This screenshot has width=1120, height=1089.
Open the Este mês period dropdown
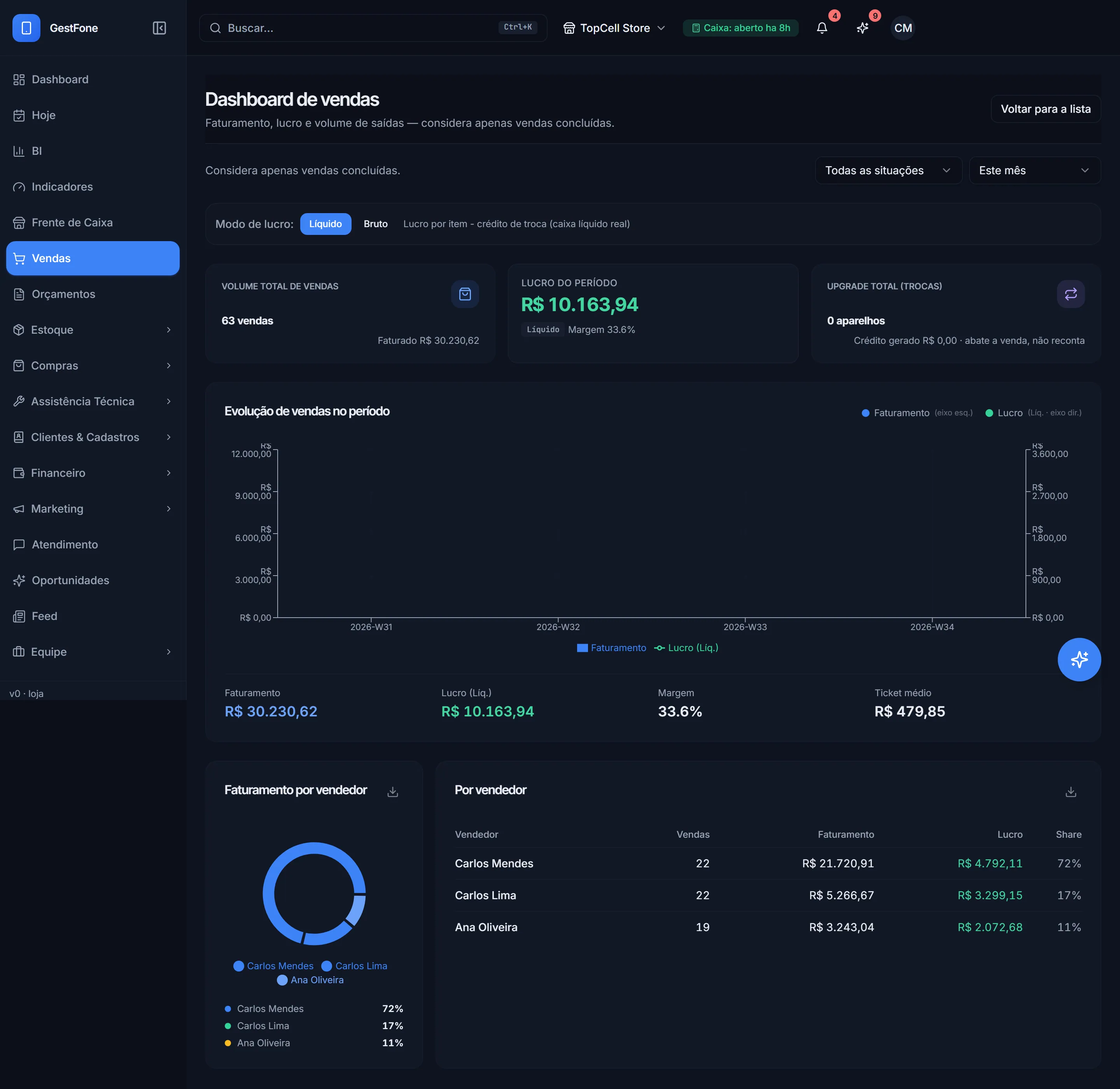pos(1034,170)
